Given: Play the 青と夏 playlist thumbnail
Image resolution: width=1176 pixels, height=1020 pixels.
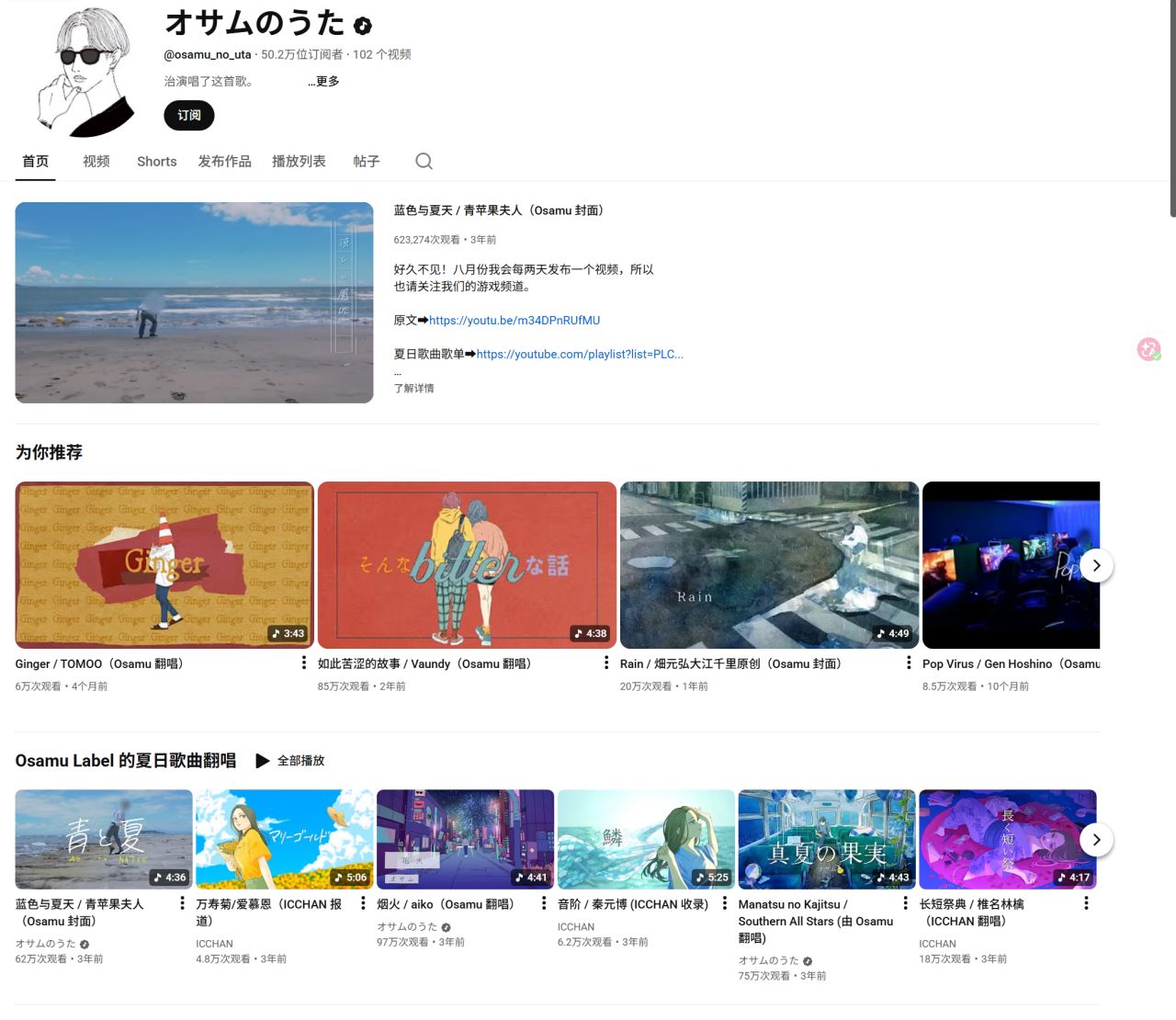Looking at the screenshot, I should (x=104, y=839).
